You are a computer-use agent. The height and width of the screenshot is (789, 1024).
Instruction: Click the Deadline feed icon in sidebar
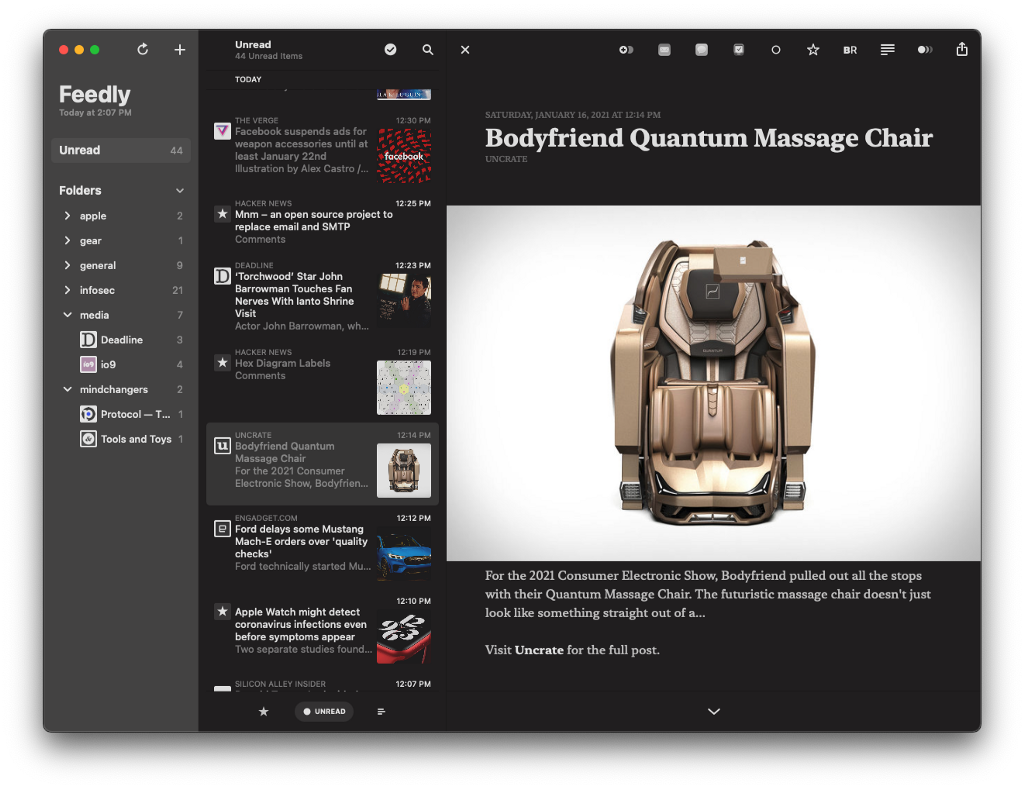click(88, 340)
